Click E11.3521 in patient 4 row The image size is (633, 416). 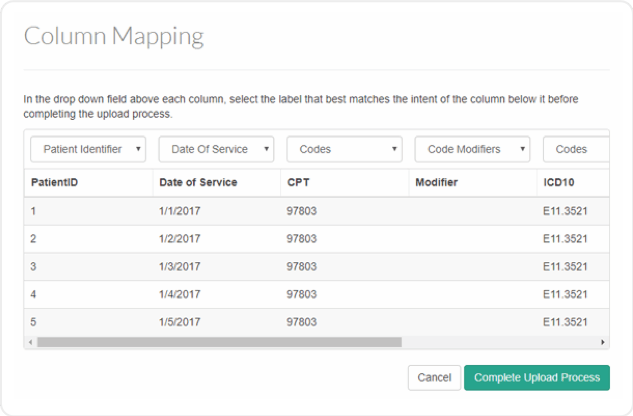[x=564, y=295]
